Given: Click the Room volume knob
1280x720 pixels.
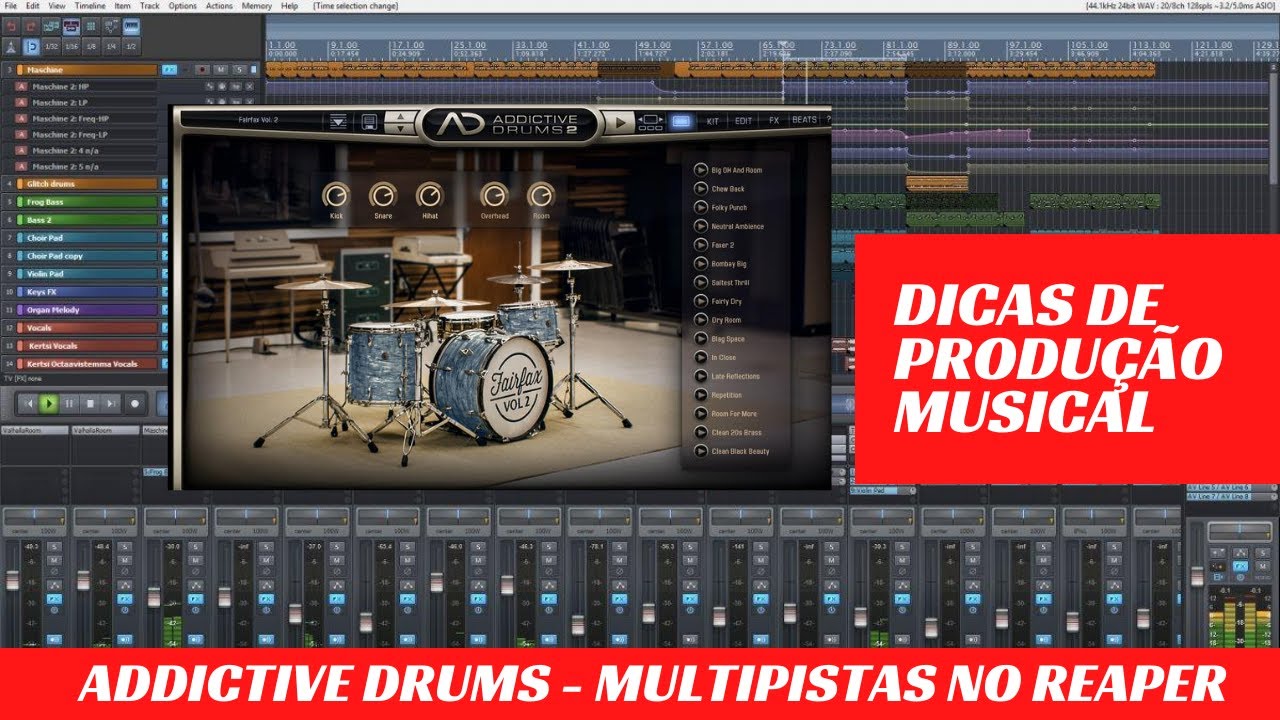Looking at the screenshot, I should 541,194.
